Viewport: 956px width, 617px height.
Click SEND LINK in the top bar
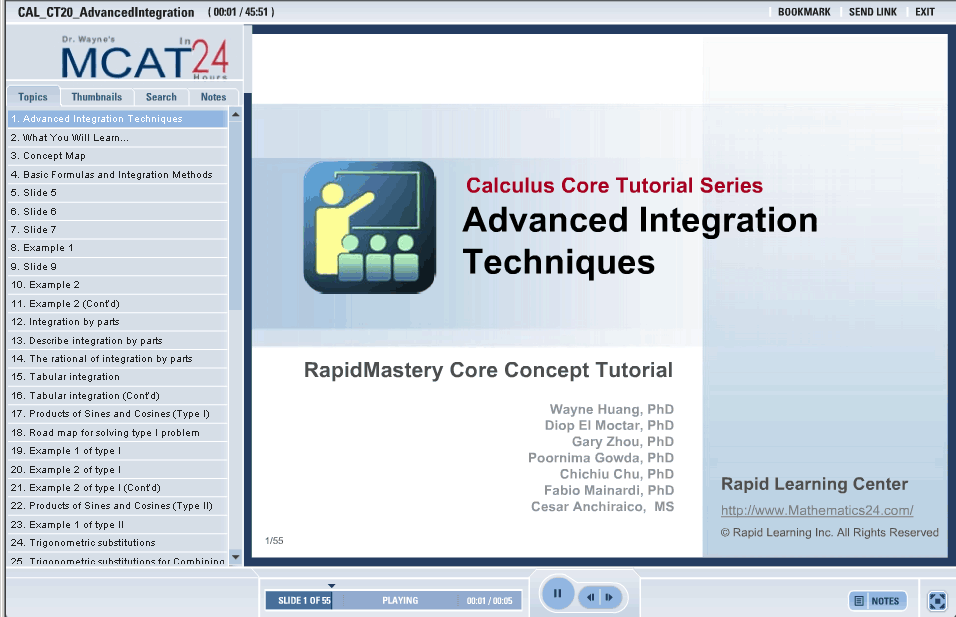[873, 12]
